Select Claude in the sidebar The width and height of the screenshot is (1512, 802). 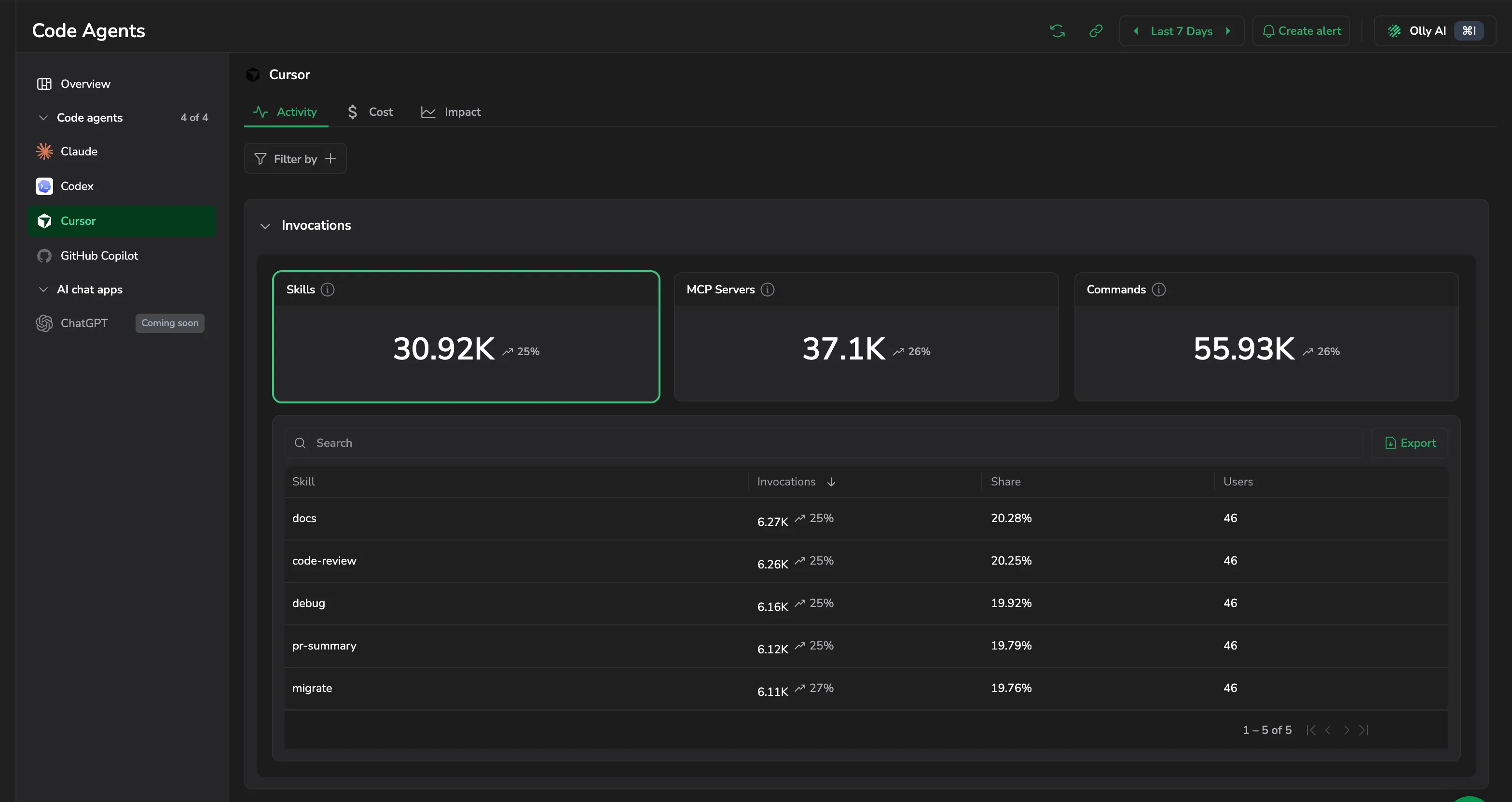[x=122, y=152]
